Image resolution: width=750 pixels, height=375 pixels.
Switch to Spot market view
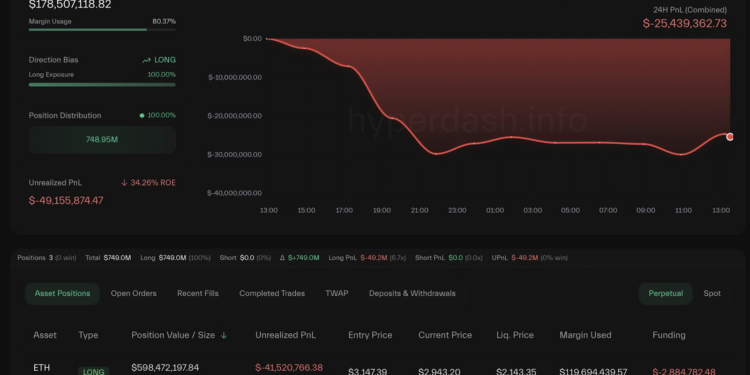[x=712, y=294]
